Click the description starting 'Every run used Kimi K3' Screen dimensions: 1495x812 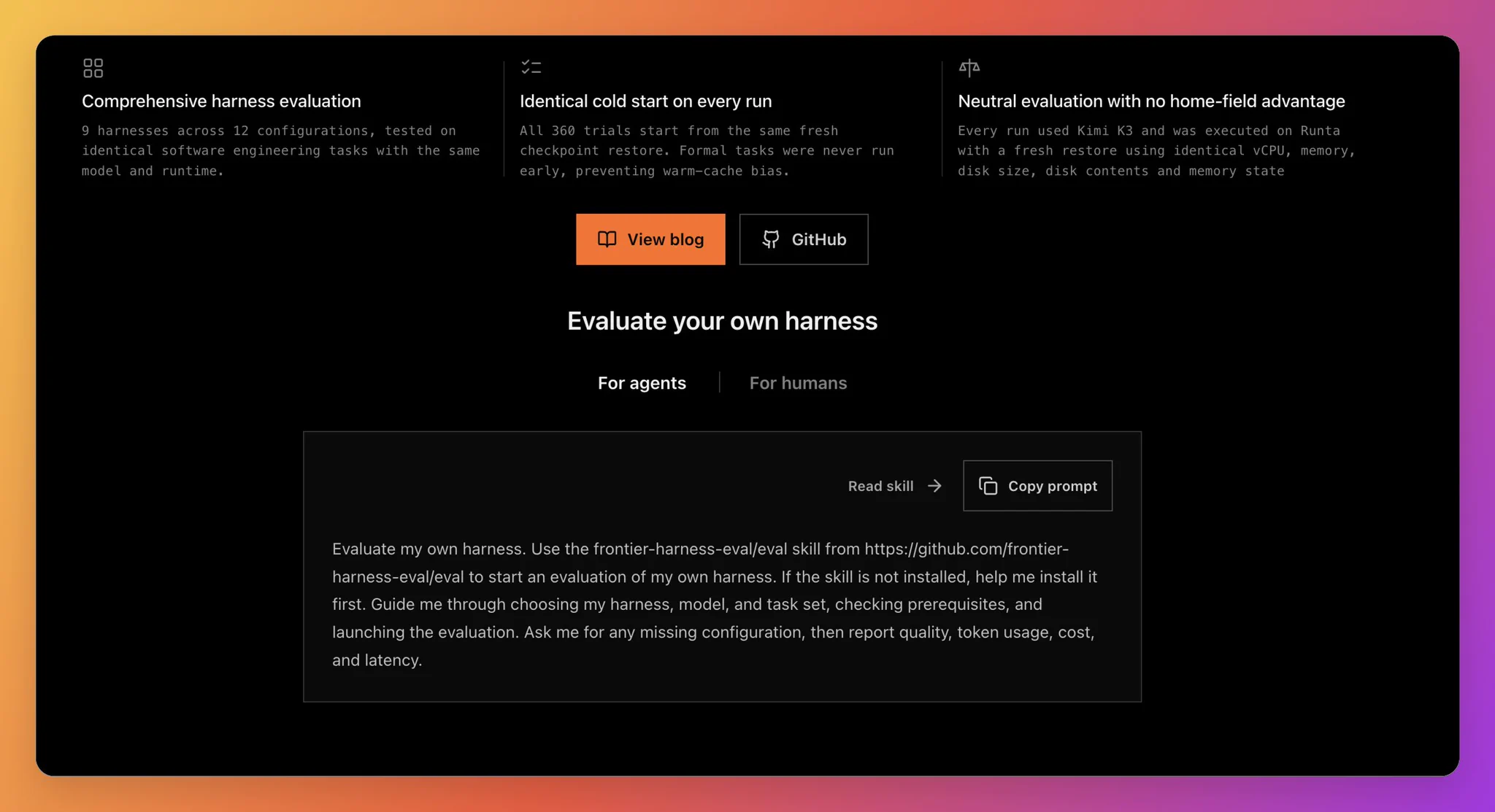(1156, 150)
